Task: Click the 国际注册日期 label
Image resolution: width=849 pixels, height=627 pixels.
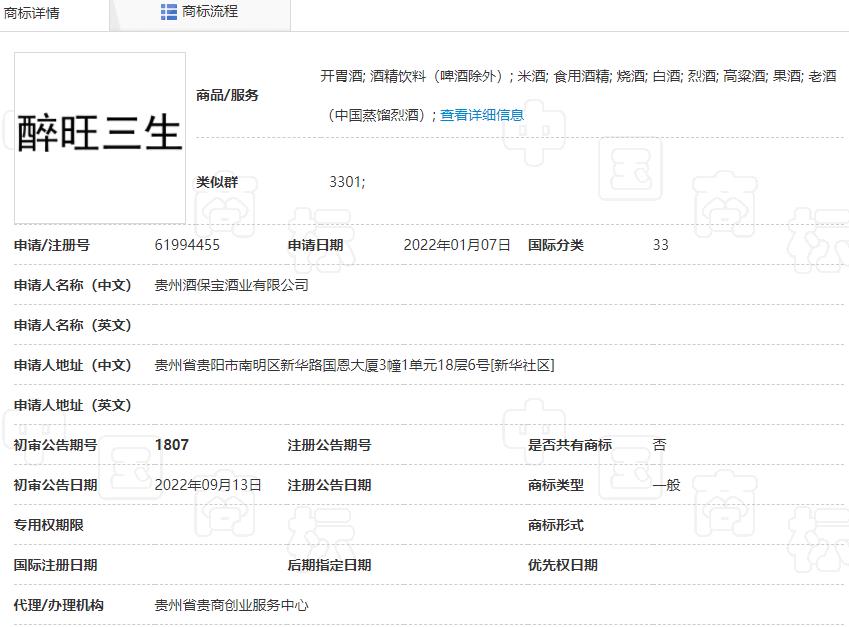Action: tap(56, 565)
